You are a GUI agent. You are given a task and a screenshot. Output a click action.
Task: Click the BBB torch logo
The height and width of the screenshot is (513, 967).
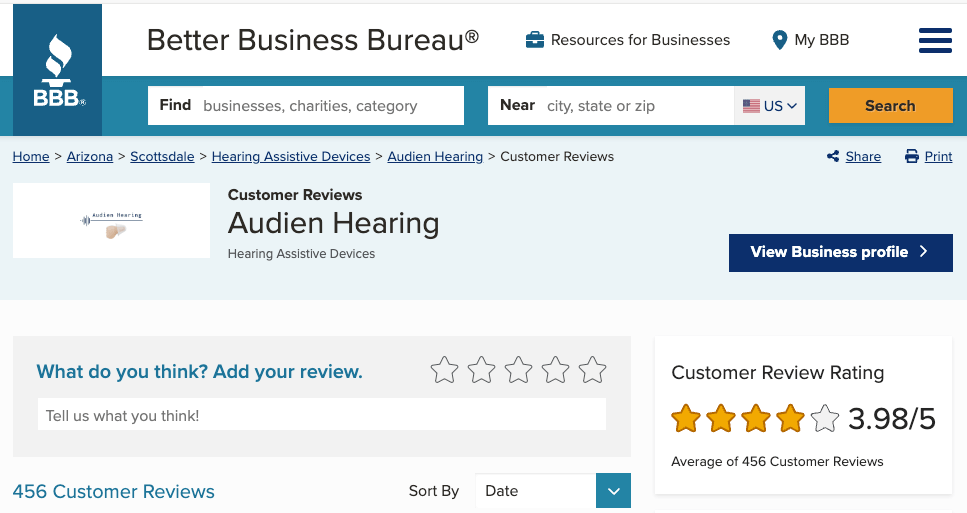pos(57,70)
